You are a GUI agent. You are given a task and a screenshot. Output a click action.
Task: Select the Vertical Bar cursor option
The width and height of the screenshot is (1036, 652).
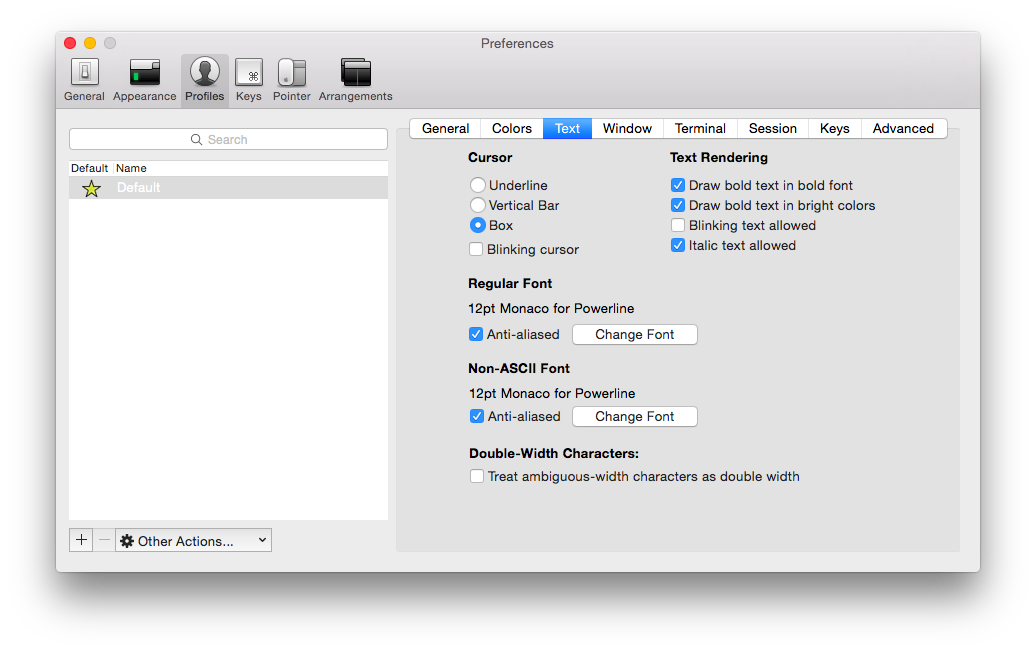(478, 205)
